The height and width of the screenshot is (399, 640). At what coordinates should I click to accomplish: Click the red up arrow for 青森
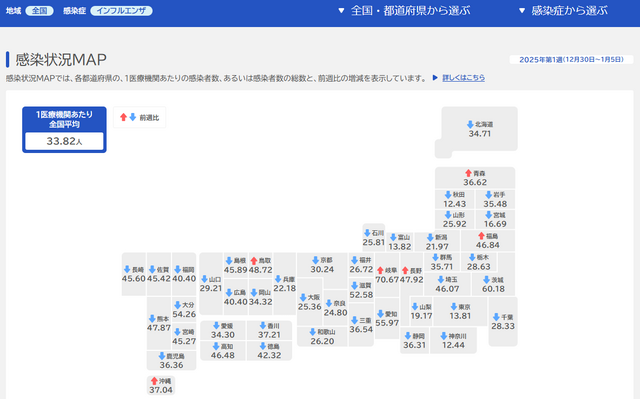[468, 173]
